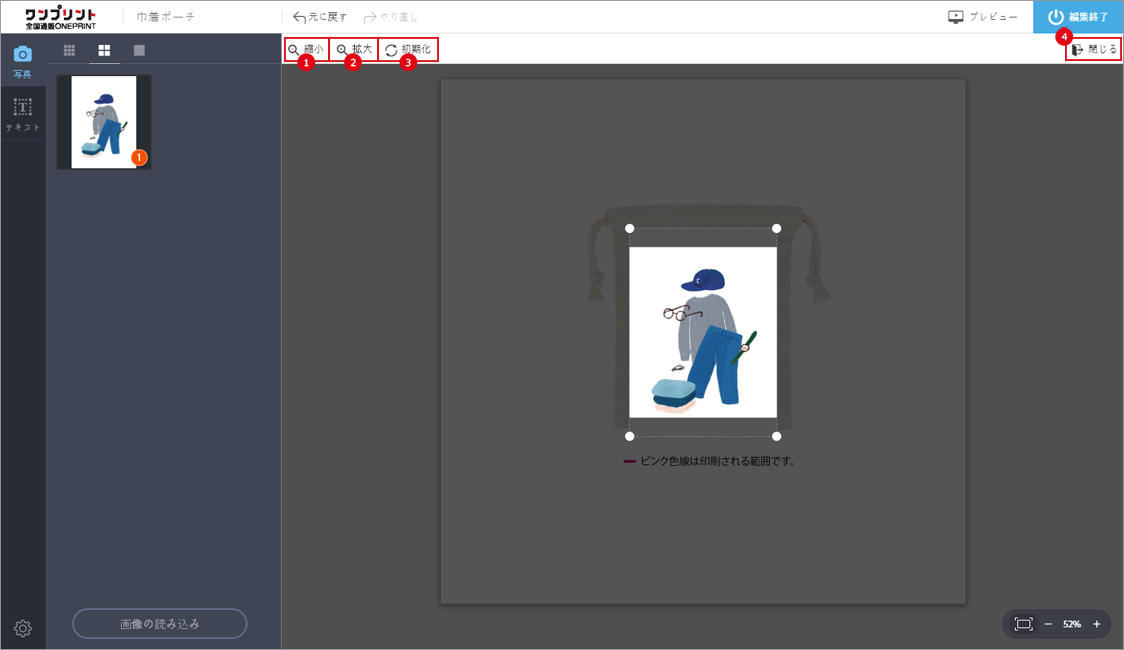The image size is (1124, 650).
Task: Reset image with 初期化 button
Action: click(408, 49)
